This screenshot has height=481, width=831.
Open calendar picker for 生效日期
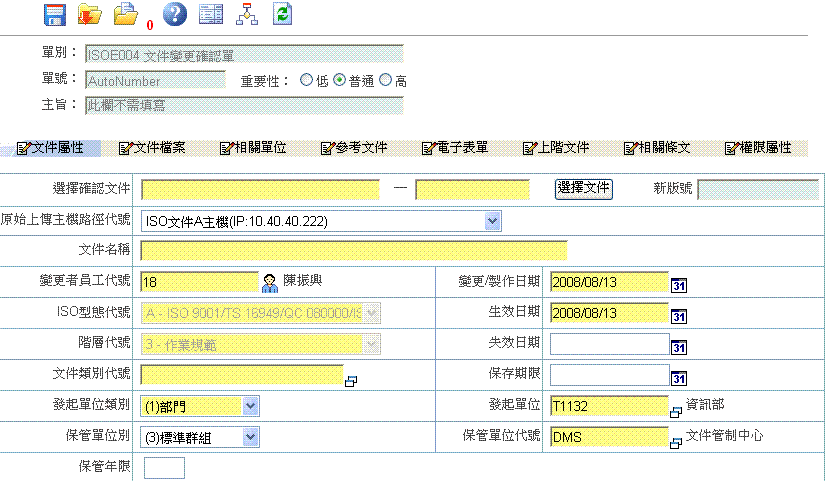click(x=679, y=317)
